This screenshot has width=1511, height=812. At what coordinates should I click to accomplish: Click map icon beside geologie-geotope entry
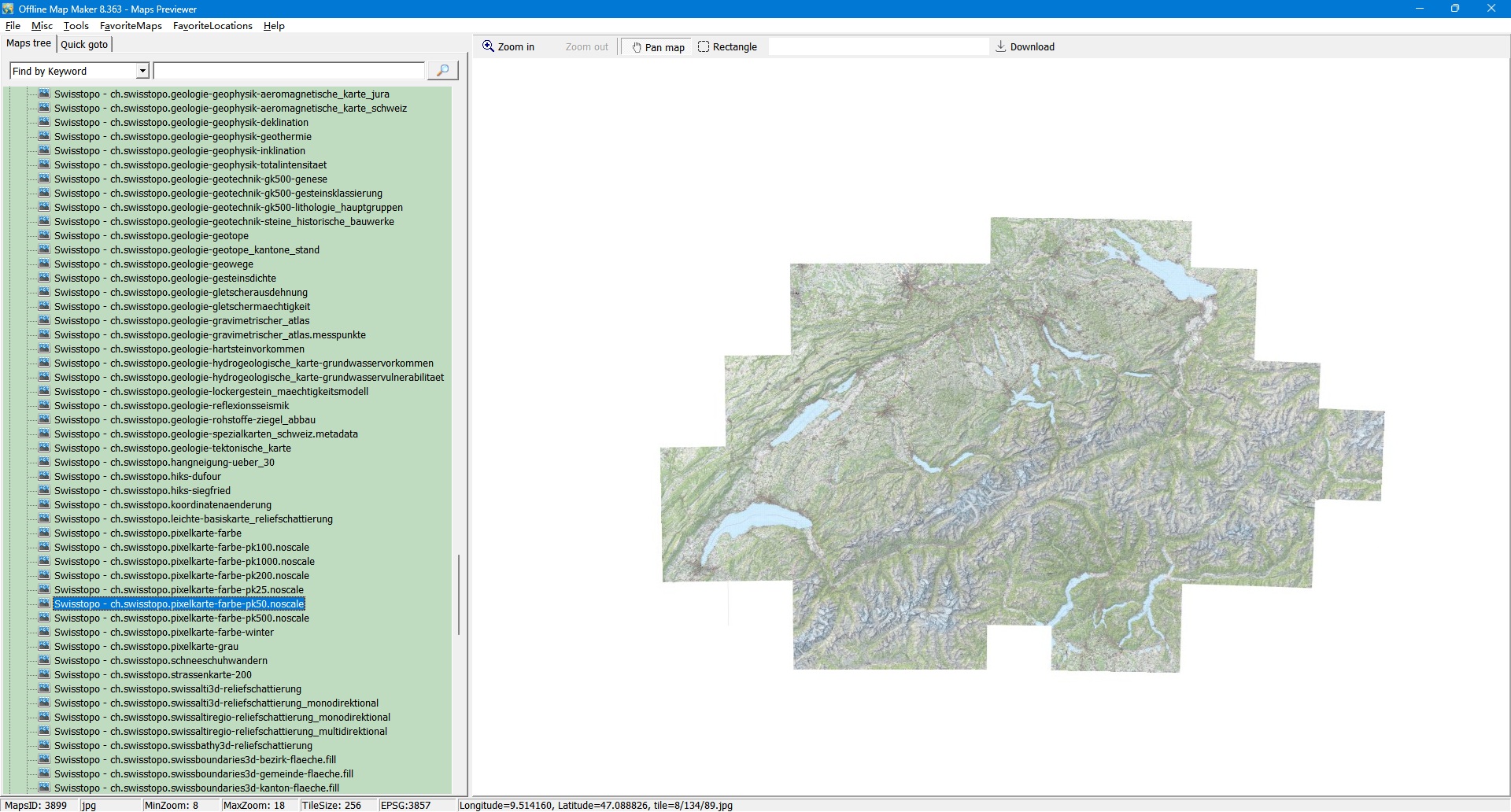point(44,235)
